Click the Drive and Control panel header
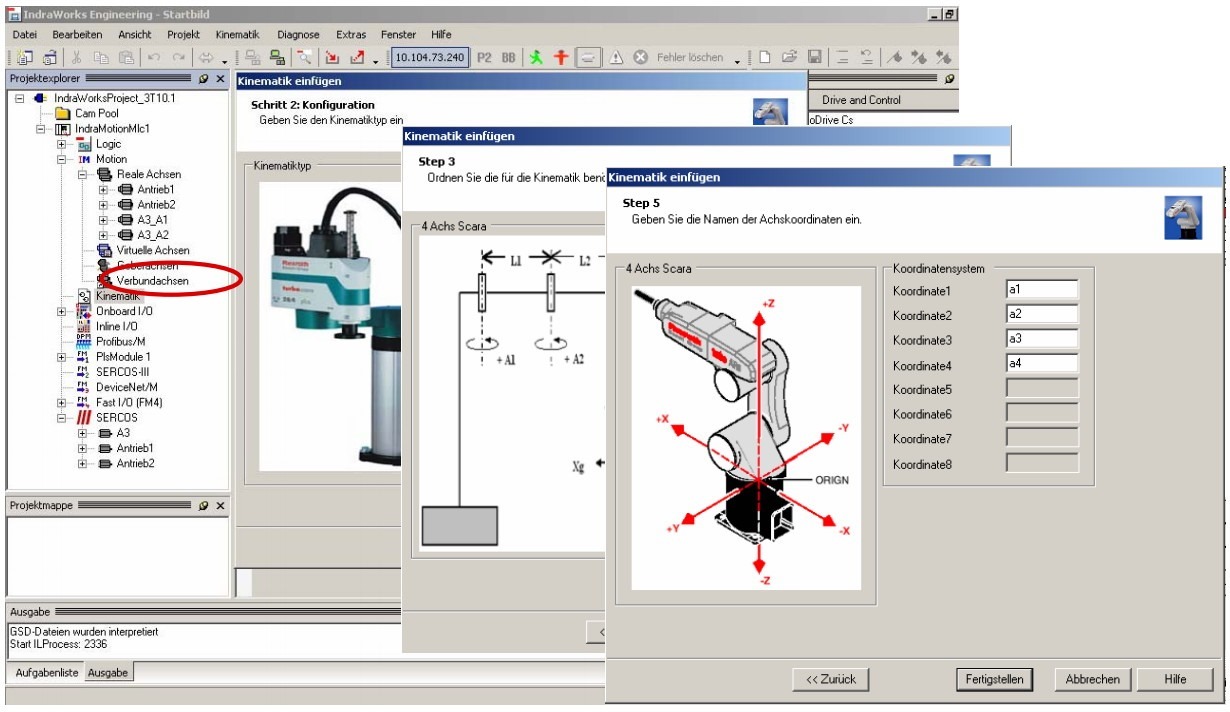This screenshot has width=1230, height=712. click(861, 100)
